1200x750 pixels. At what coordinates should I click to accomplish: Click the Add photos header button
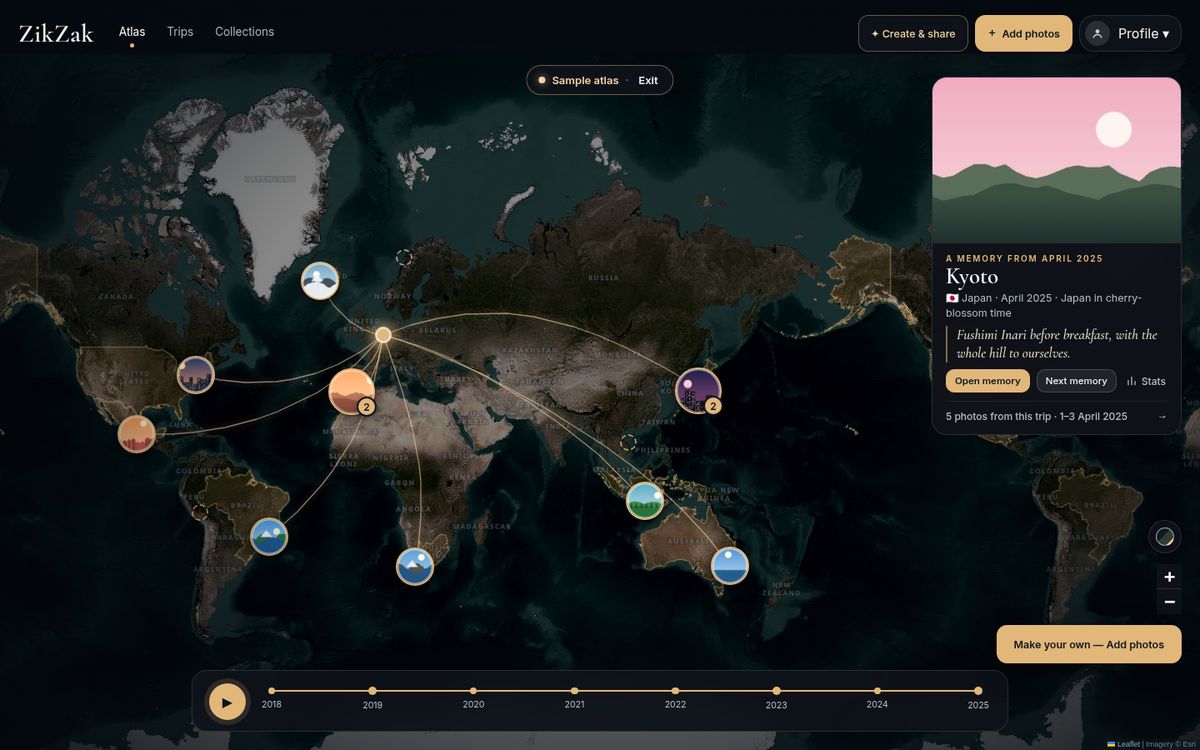(1024, 33)
